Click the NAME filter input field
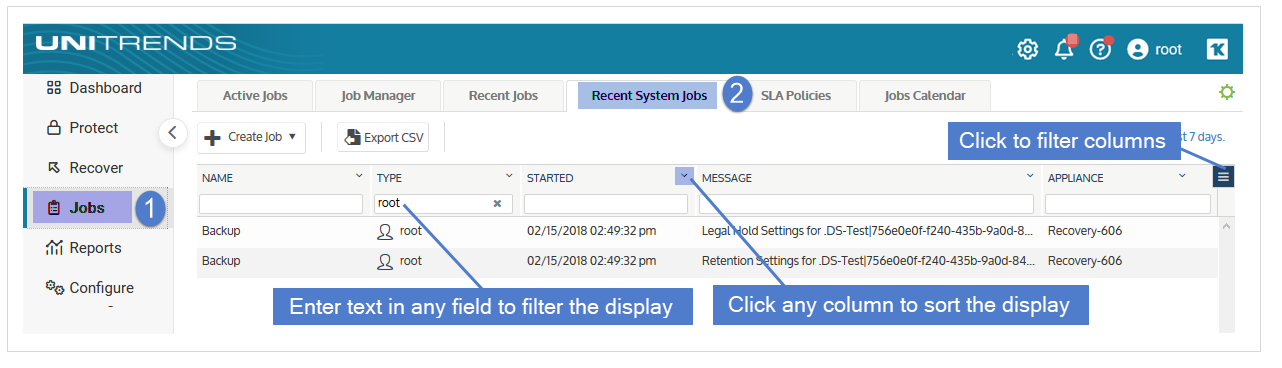Image resolution: width=1282 pixels, height=368 pixels. point(281,204)
